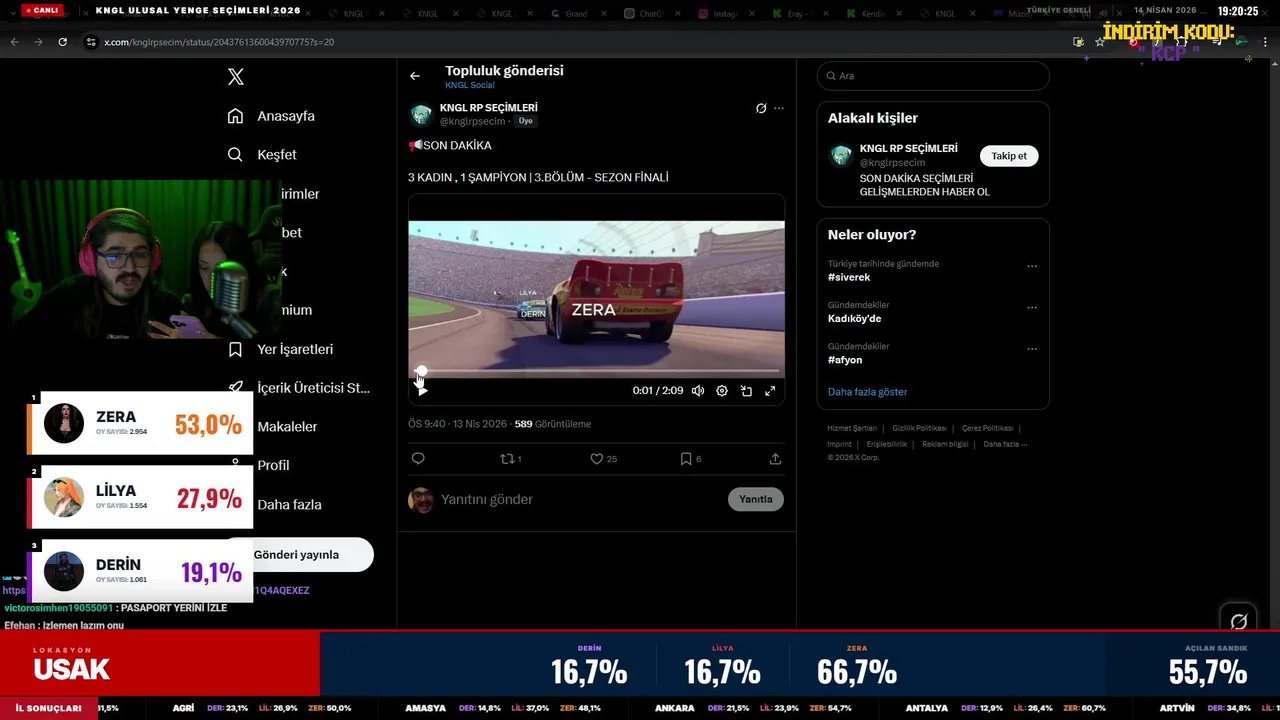Open Keşfet in the sidebar

(262, 155)
